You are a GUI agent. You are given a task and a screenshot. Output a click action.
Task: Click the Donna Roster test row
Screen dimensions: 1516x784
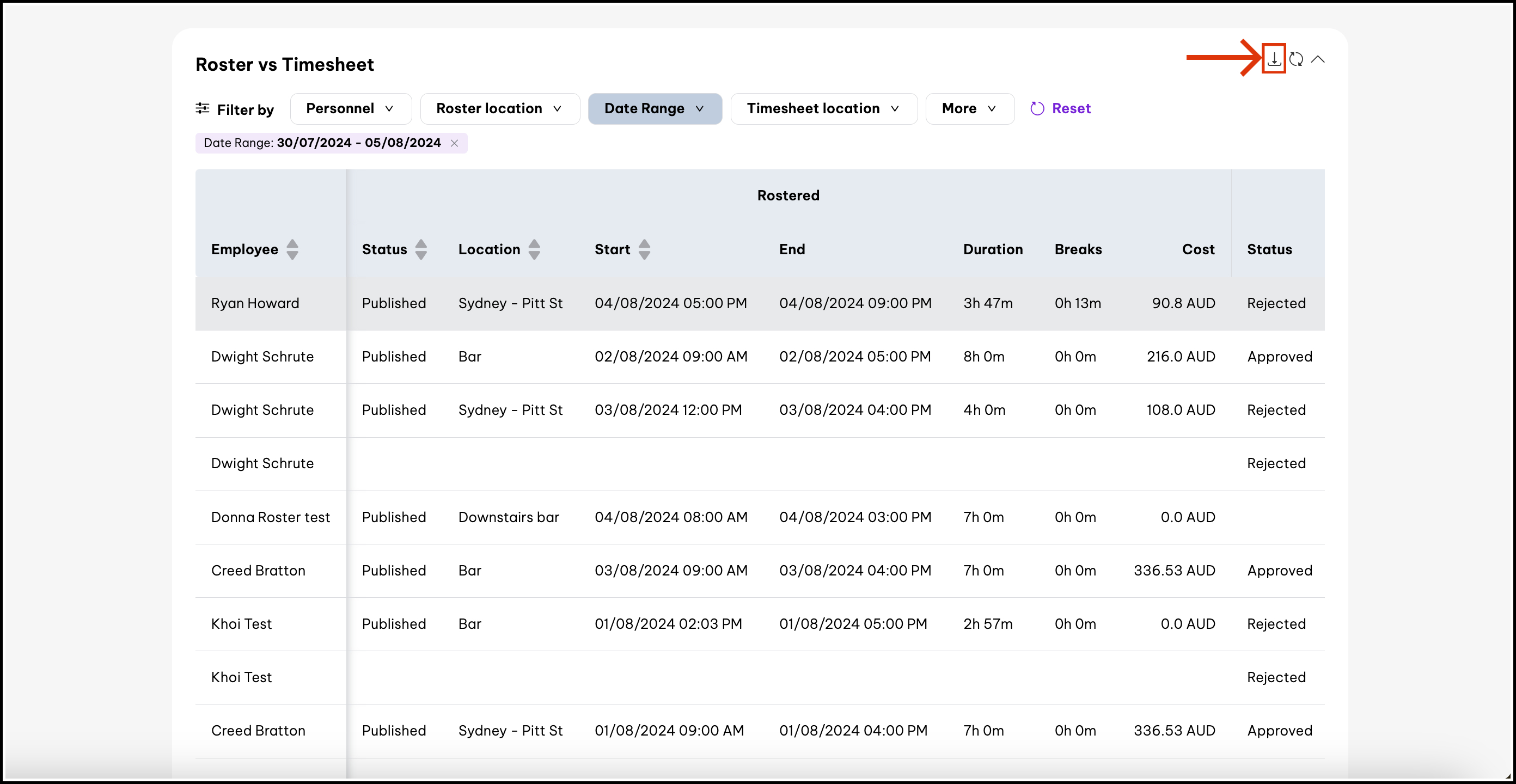click(x=760, y=517)
